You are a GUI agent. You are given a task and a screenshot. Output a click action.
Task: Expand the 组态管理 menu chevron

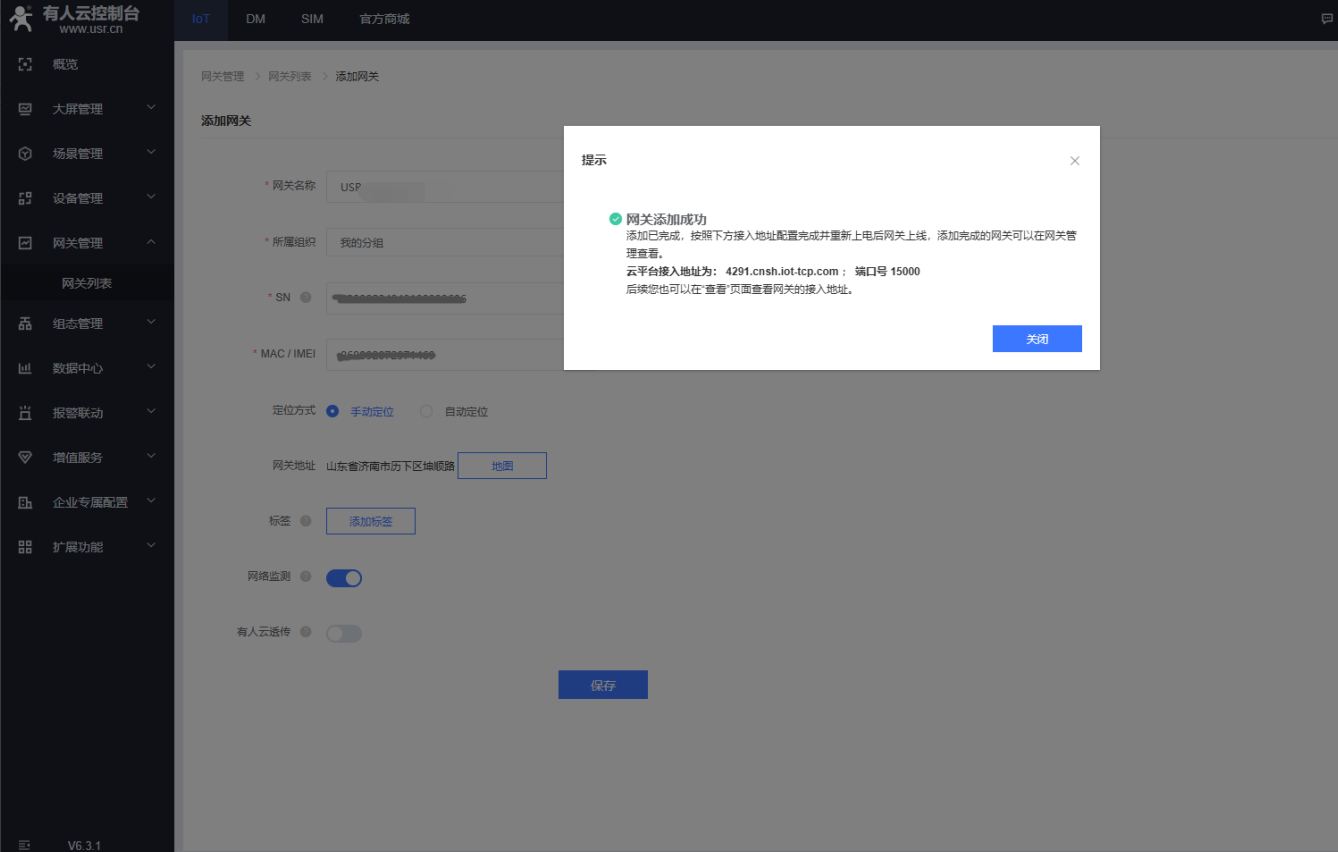click(151, 322)
